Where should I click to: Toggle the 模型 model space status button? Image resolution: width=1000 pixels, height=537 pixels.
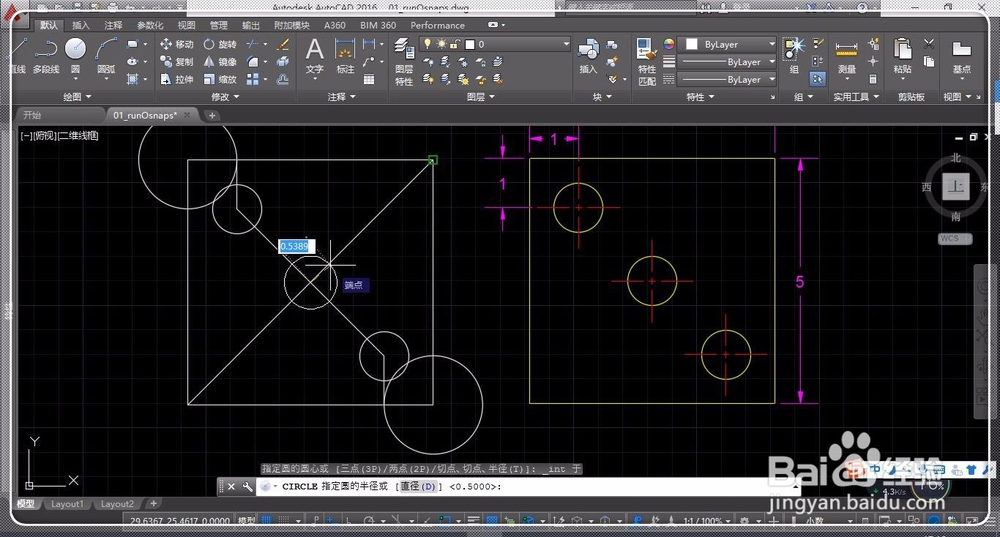[247, 520]
